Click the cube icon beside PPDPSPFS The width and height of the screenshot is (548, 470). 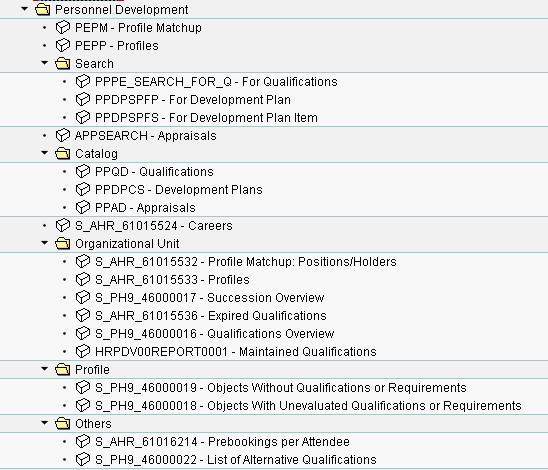pos(83,117)
